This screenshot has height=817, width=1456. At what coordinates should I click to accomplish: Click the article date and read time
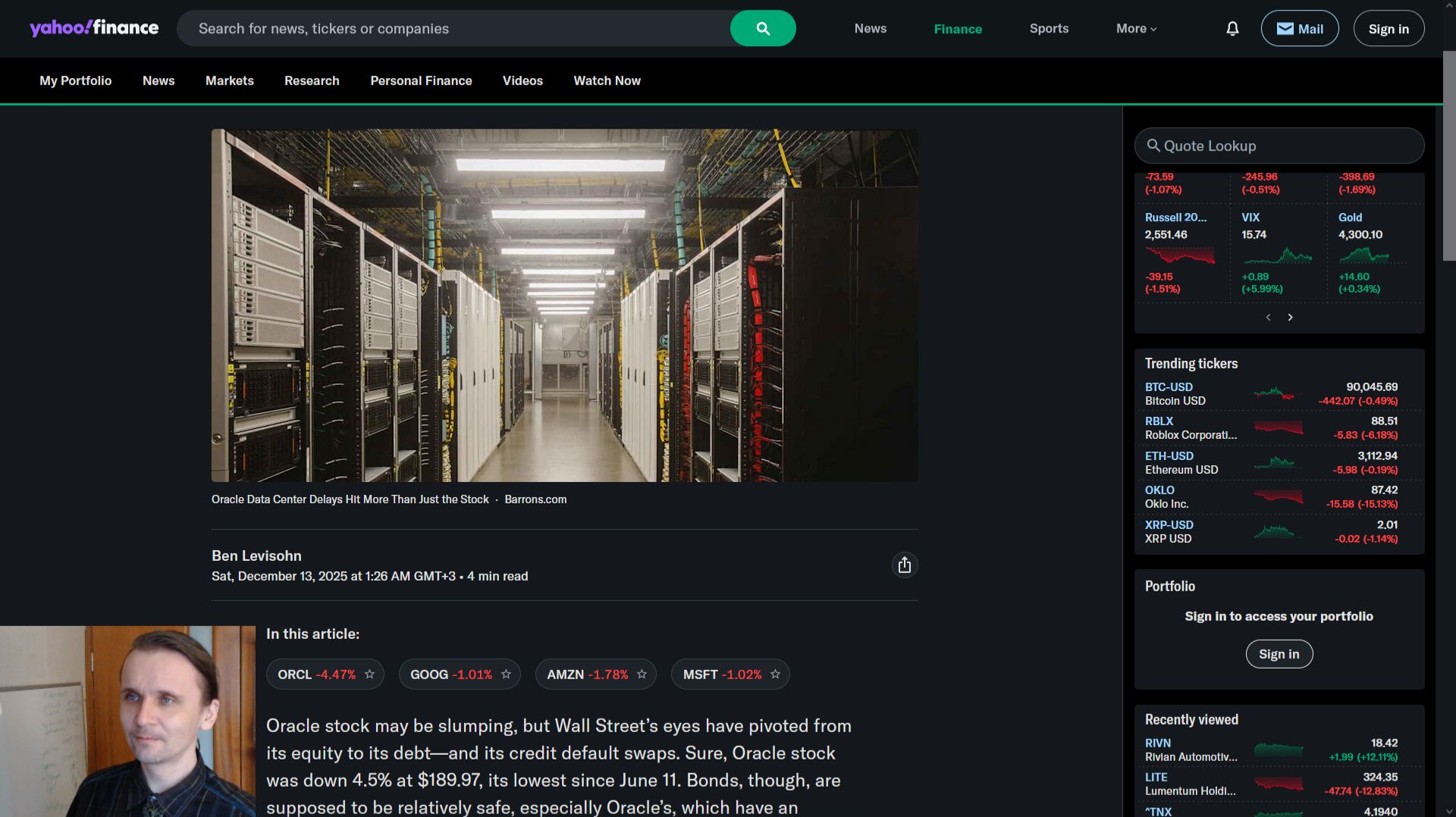click(x=369, y=577)
